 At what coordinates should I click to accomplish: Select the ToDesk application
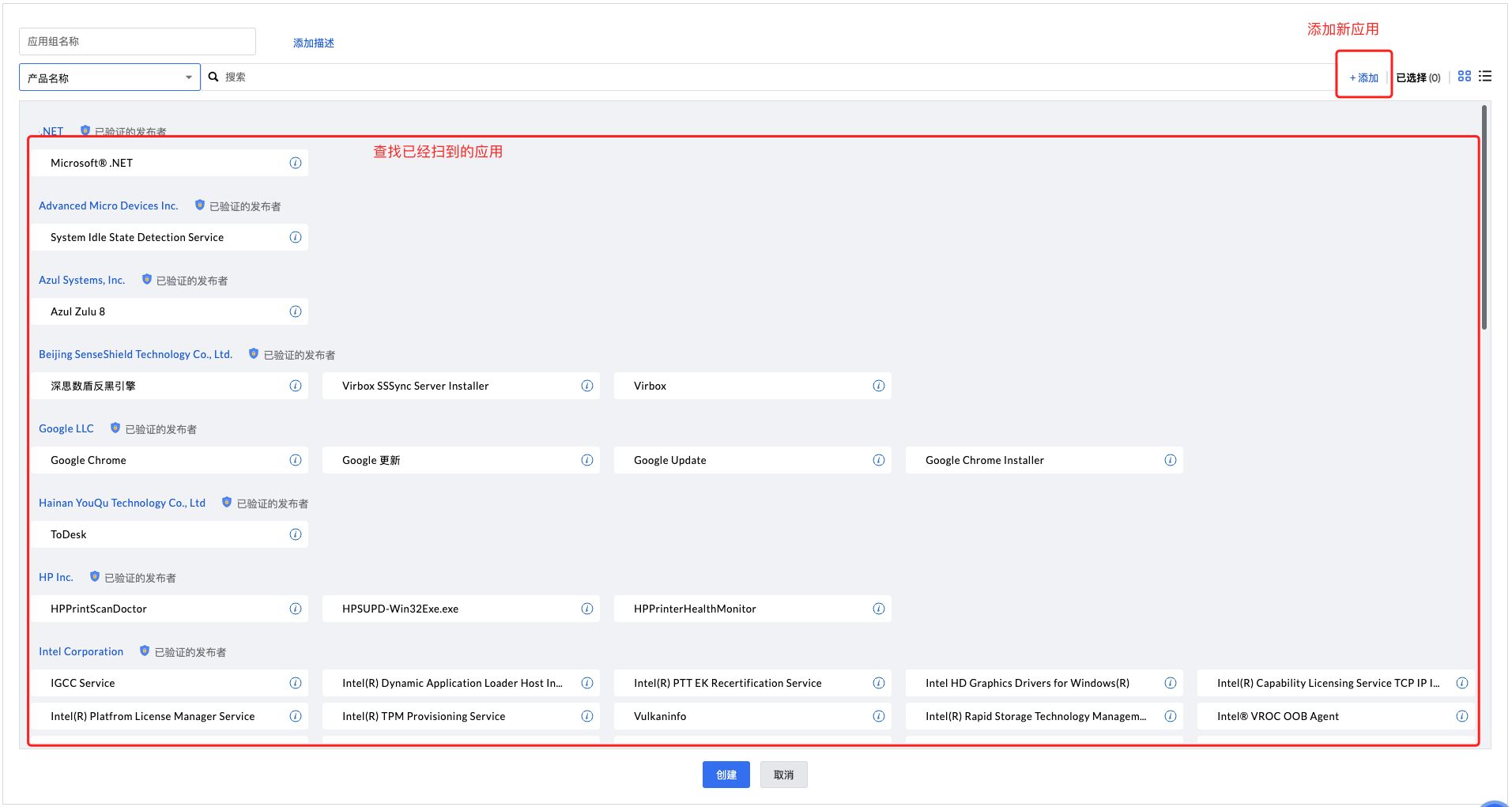pyautogui.click(x=170, y=534)
